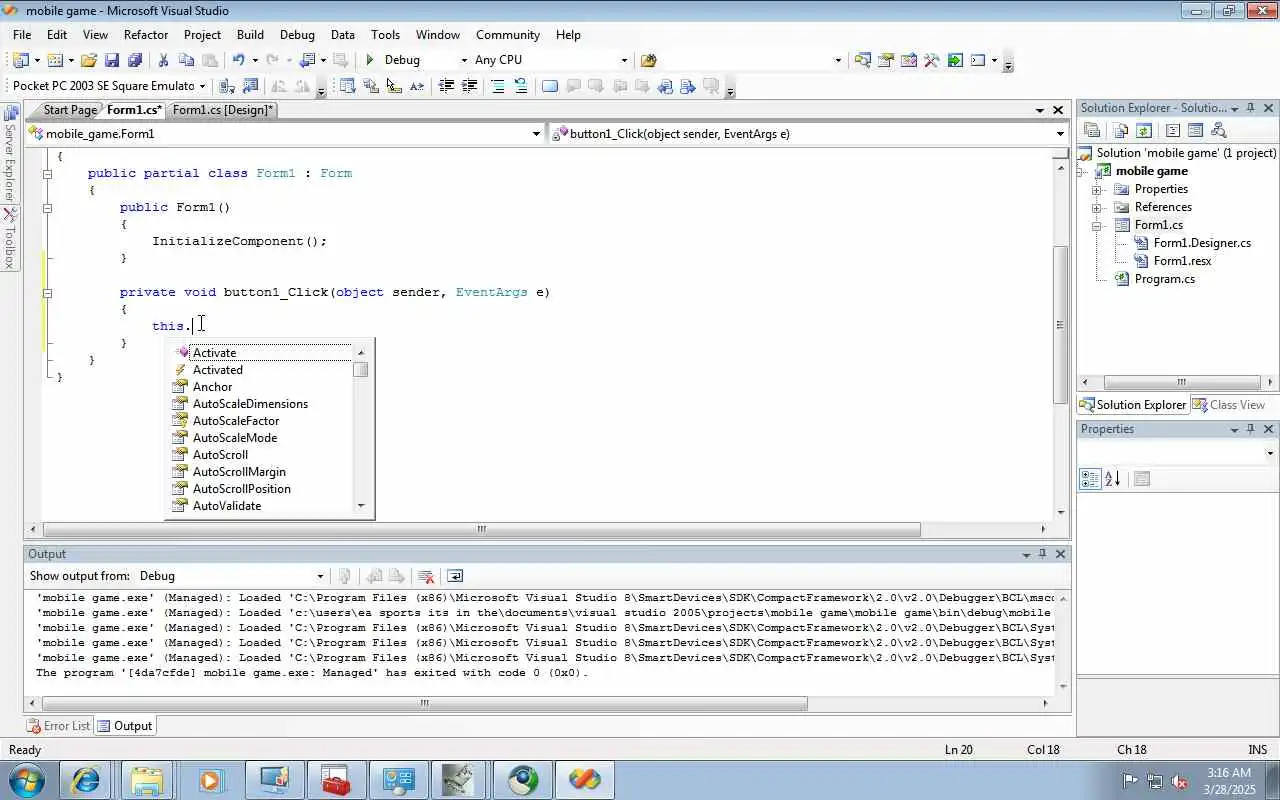Open the Server Explorer side tab
This screenshot has height=800, width=1280.
9,152
